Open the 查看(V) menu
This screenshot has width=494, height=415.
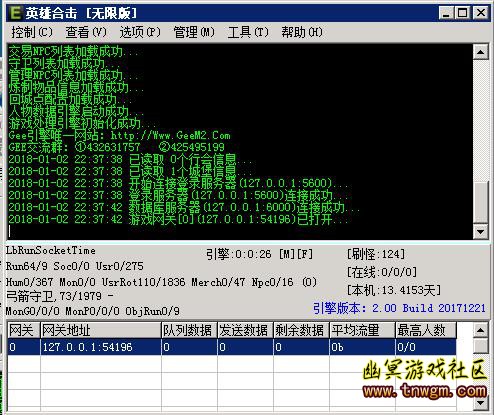(86, 32)
